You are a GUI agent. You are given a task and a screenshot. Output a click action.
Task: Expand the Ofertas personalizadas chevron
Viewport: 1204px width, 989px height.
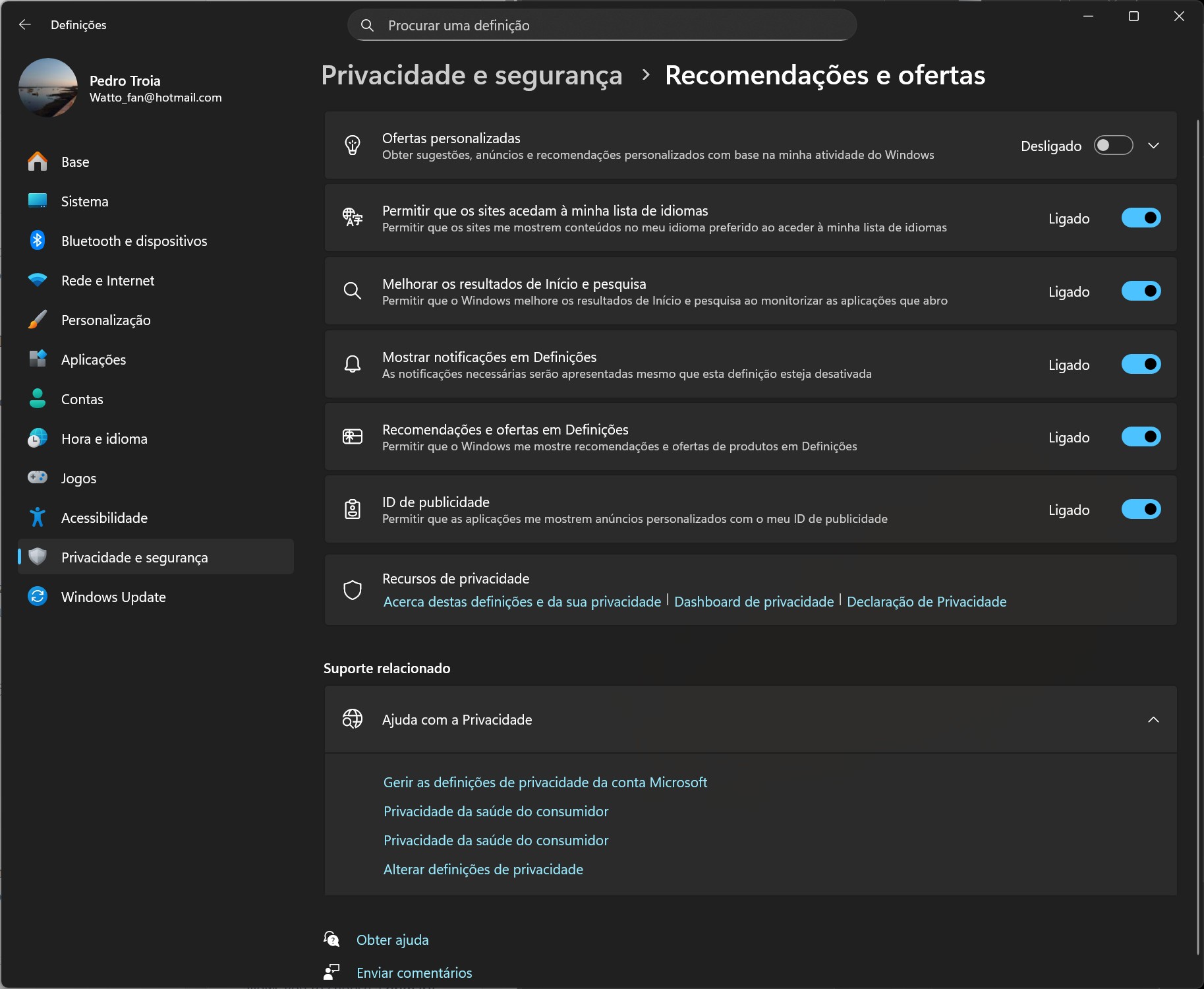(x=1155, y=145)
